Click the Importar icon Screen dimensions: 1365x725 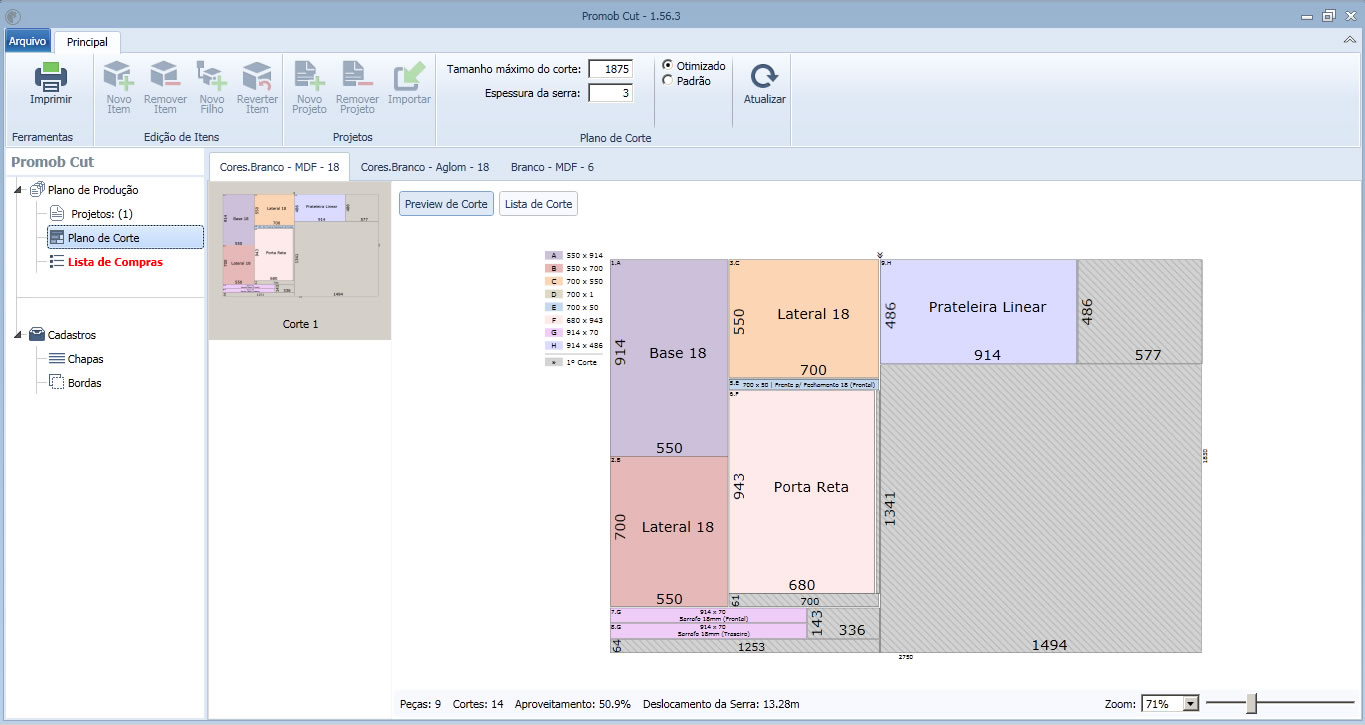[x=409, y=76]
